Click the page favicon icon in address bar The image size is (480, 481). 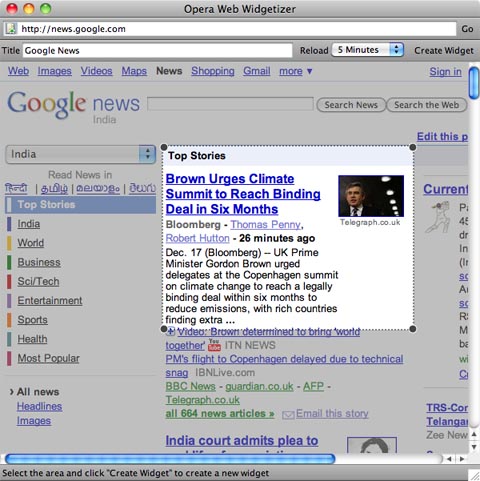coord(11,29)
